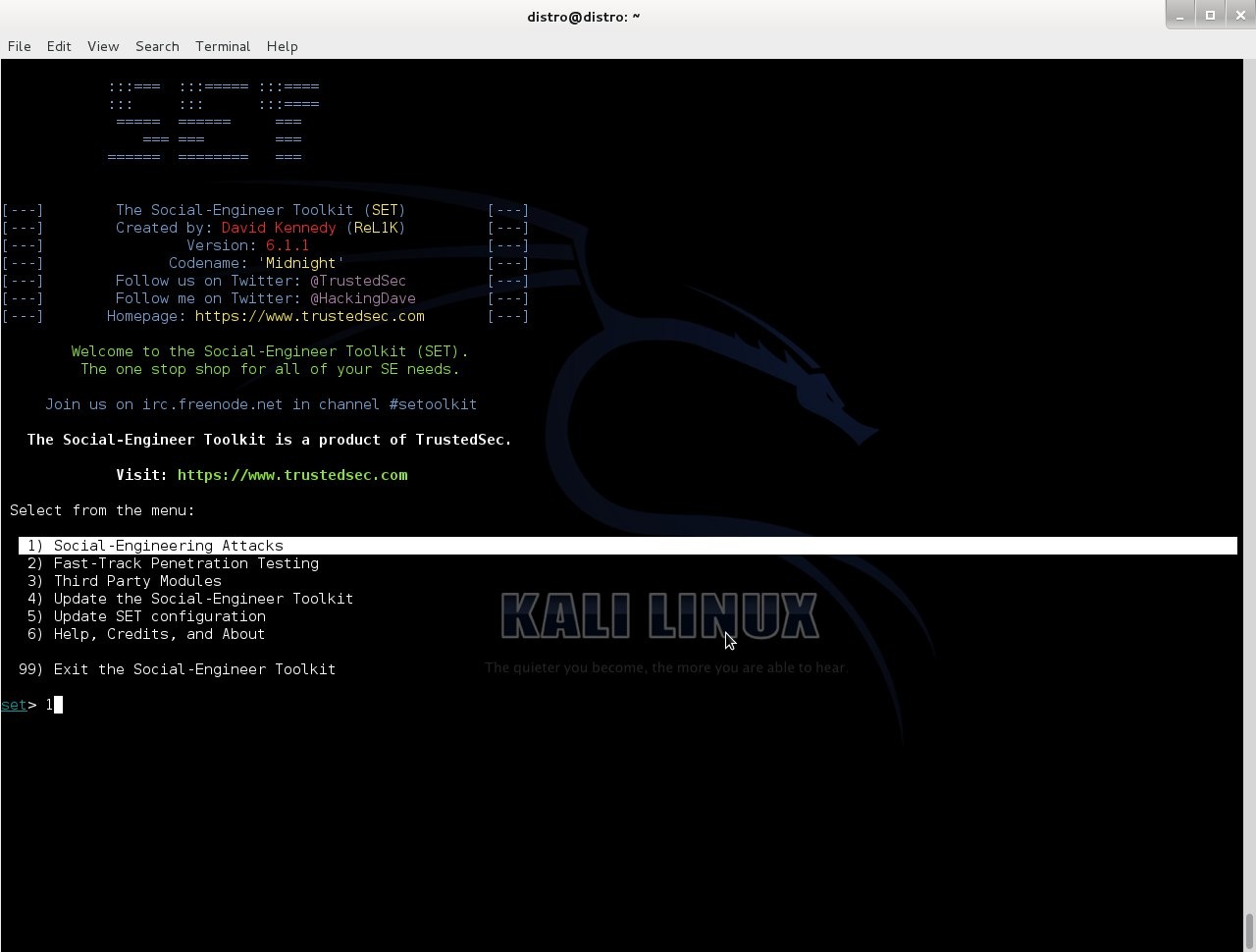Click 'a product of TrustedSec' bold line
The height and width of the screenshot is (952, 1256).
click(270, 440)
